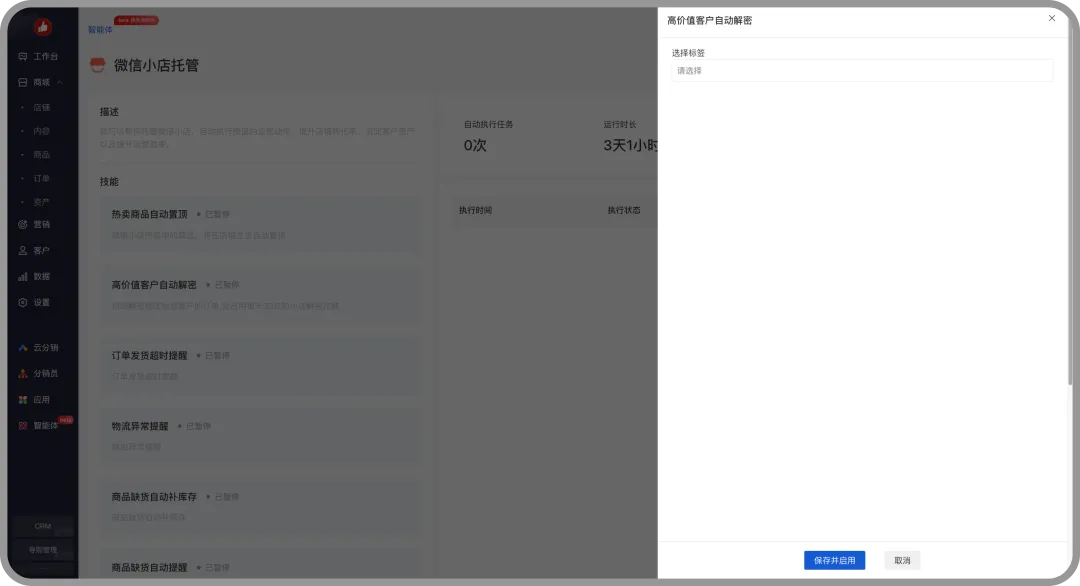
Task: Close the 高价值客户自动解密 drawer panel
Action: (1051, 18)
